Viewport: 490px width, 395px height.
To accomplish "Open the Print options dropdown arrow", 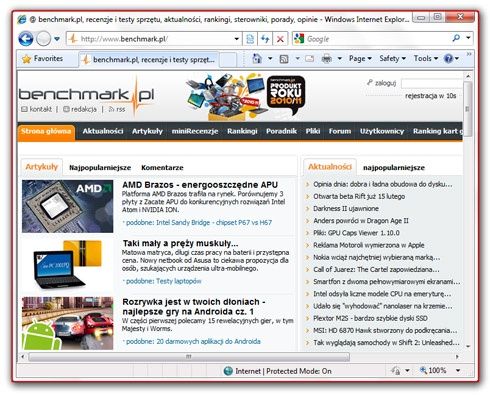I will 340,59.
